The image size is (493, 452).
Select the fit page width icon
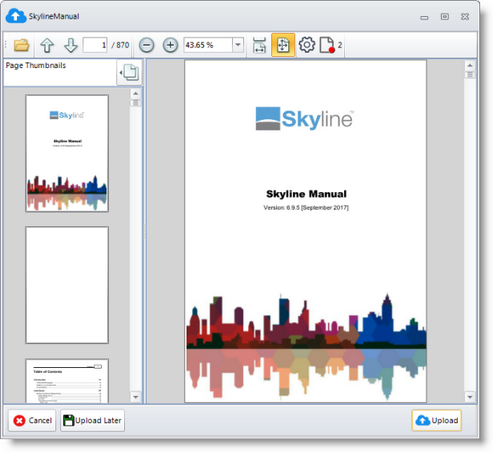tap(259, 45)
